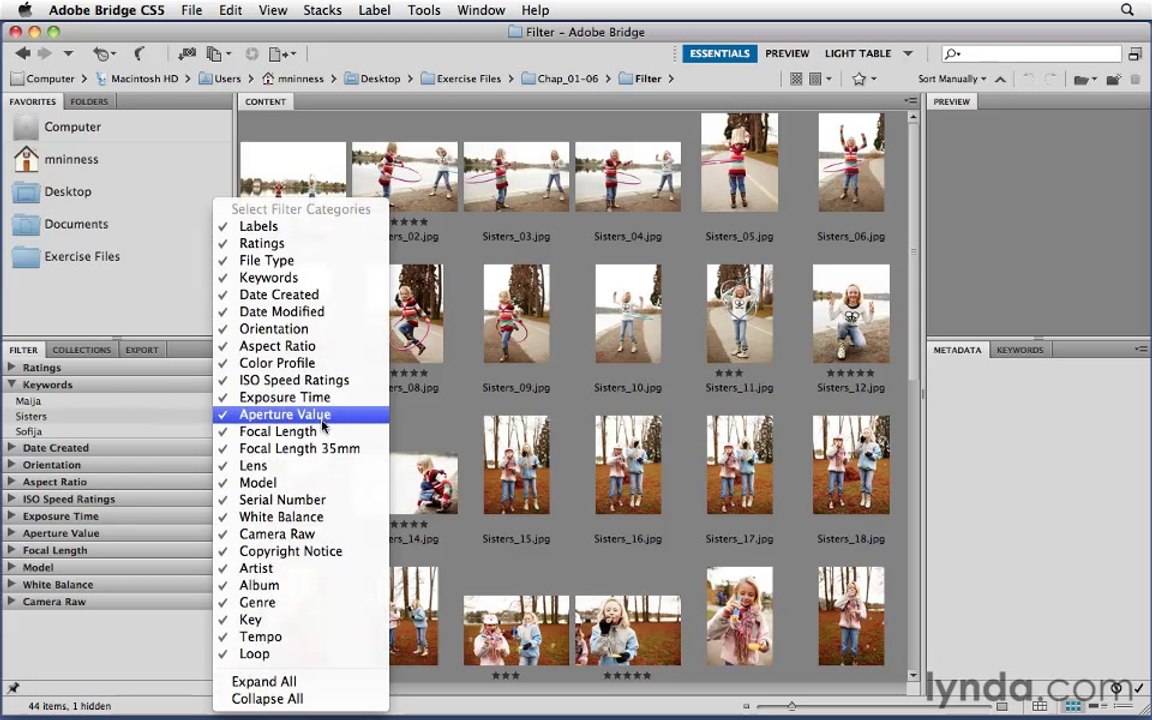Switch to Light Table workspace

coord(857,54)
